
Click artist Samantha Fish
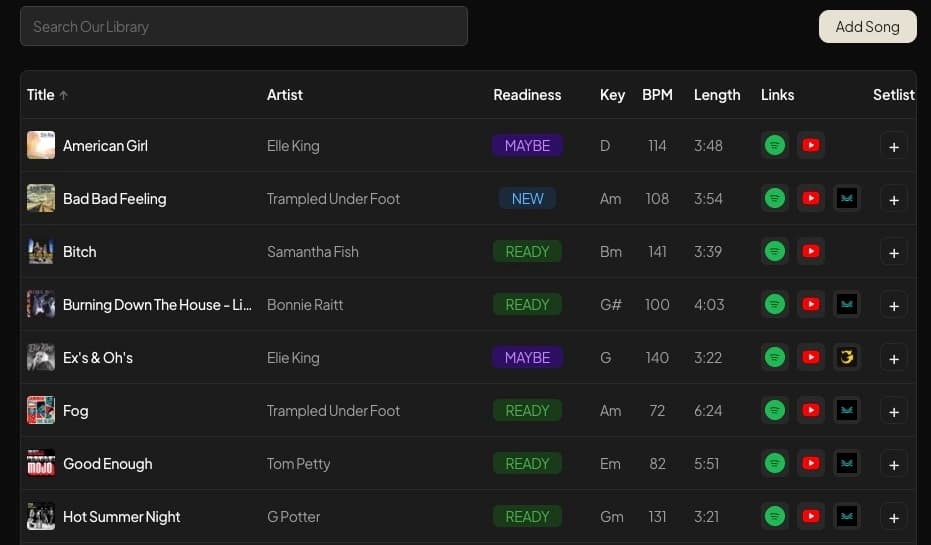(312, 251)
